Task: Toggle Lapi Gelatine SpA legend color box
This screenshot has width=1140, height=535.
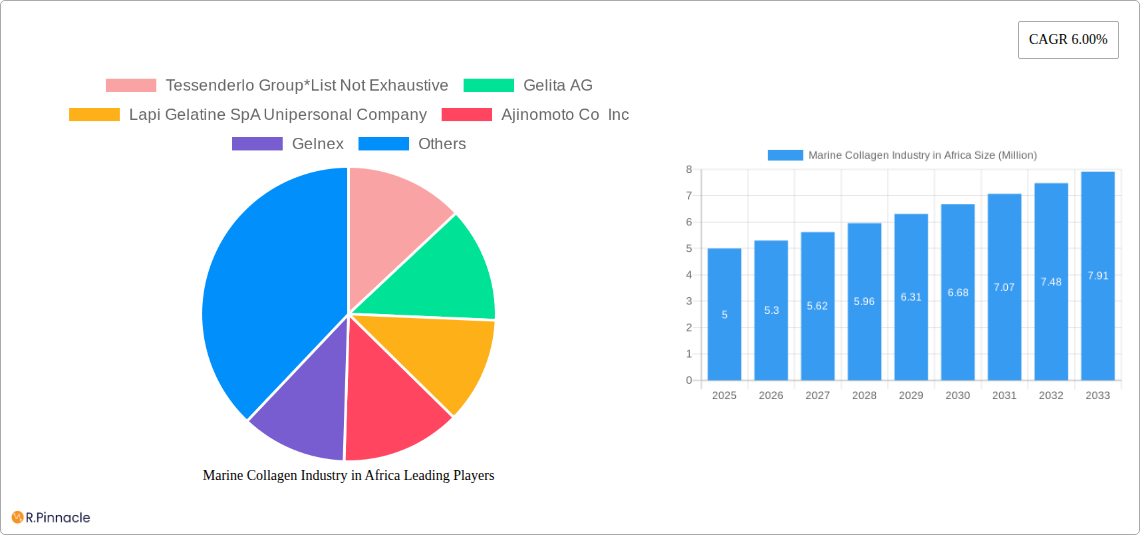Action: click(x=95, y=115)
